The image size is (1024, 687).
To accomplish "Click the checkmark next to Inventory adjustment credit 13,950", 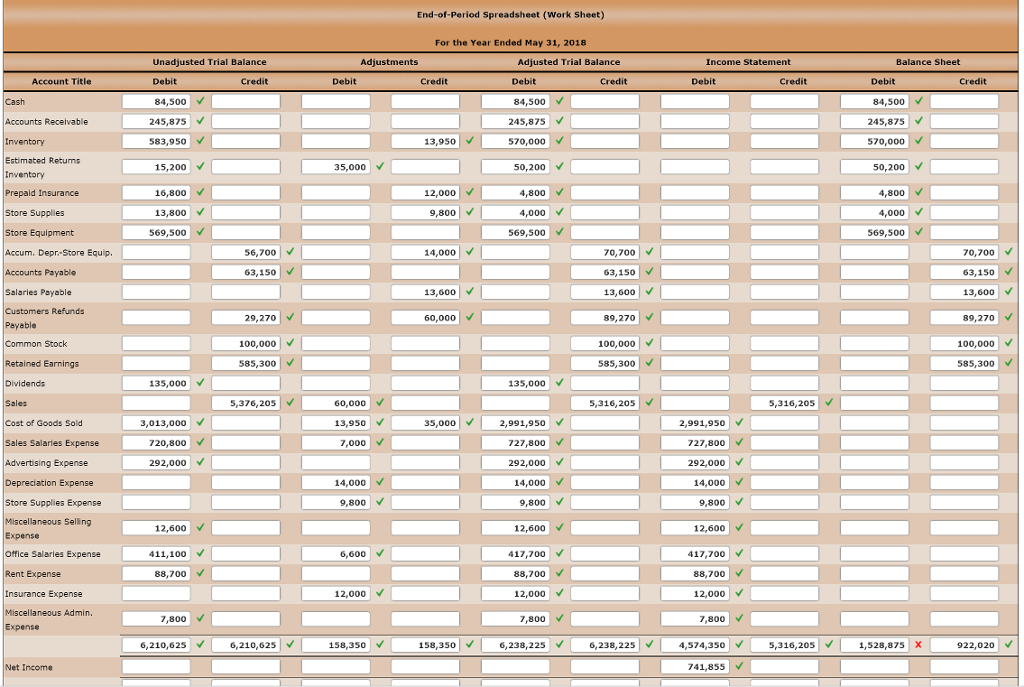I will pos(468,141).
